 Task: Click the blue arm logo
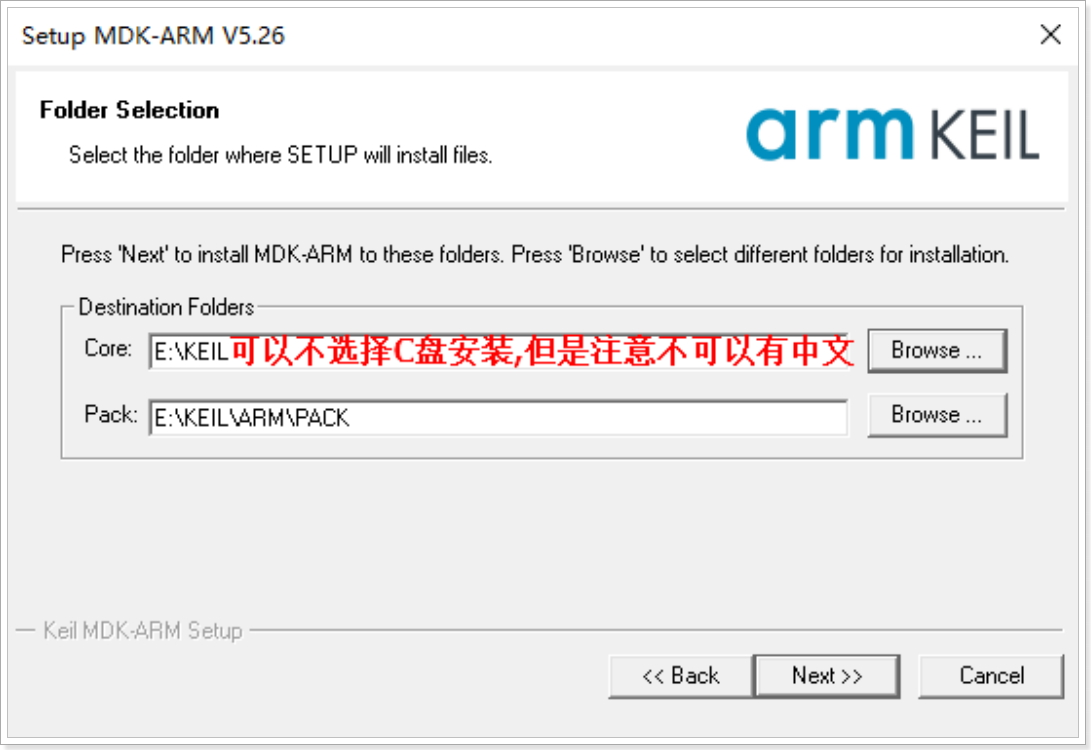pos(829,134)
